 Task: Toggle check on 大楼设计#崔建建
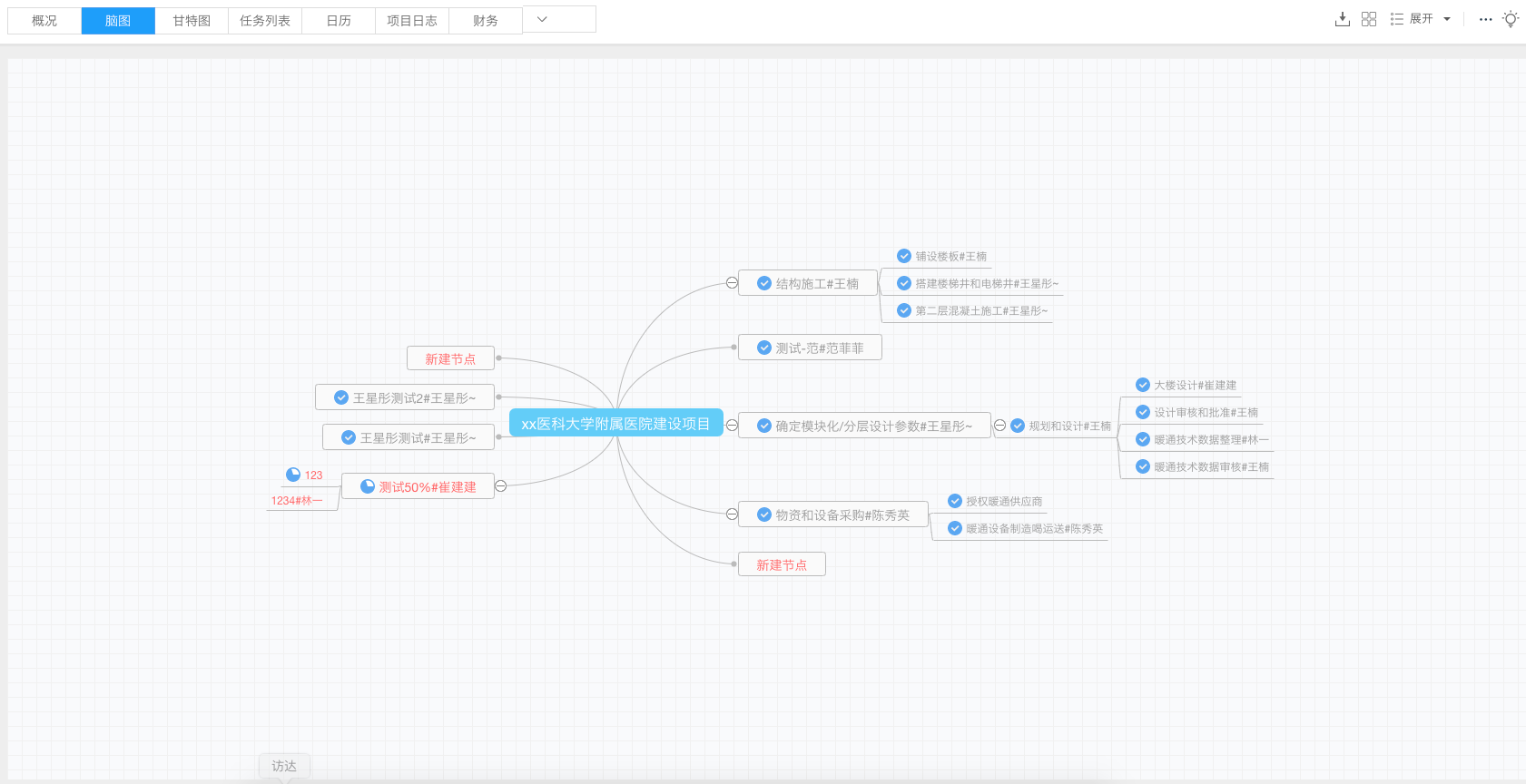click(1143, 385)
